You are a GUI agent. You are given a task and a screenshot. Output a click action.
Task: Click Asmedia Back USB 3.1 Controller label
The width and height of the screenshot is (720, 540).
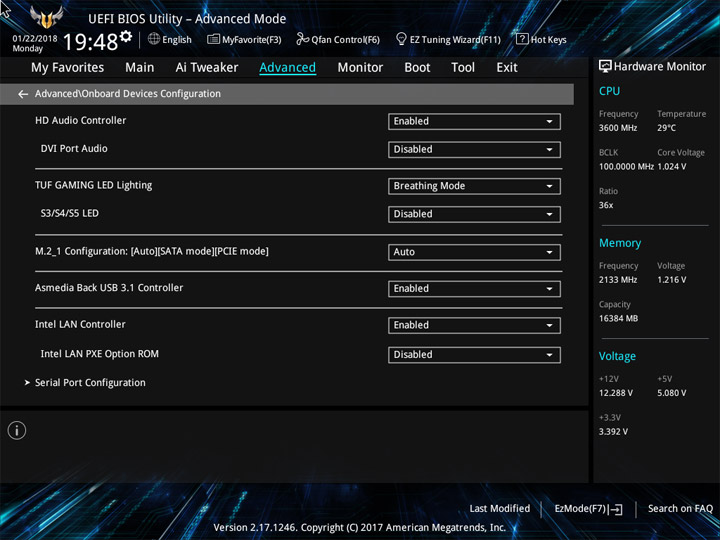click(x=109, y=288)
